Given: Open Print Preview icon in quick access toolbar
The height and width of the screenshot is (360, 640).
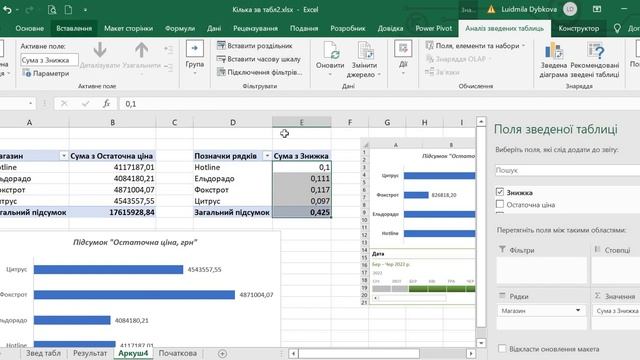Looking at the screenshot, I should coord(52,9).
